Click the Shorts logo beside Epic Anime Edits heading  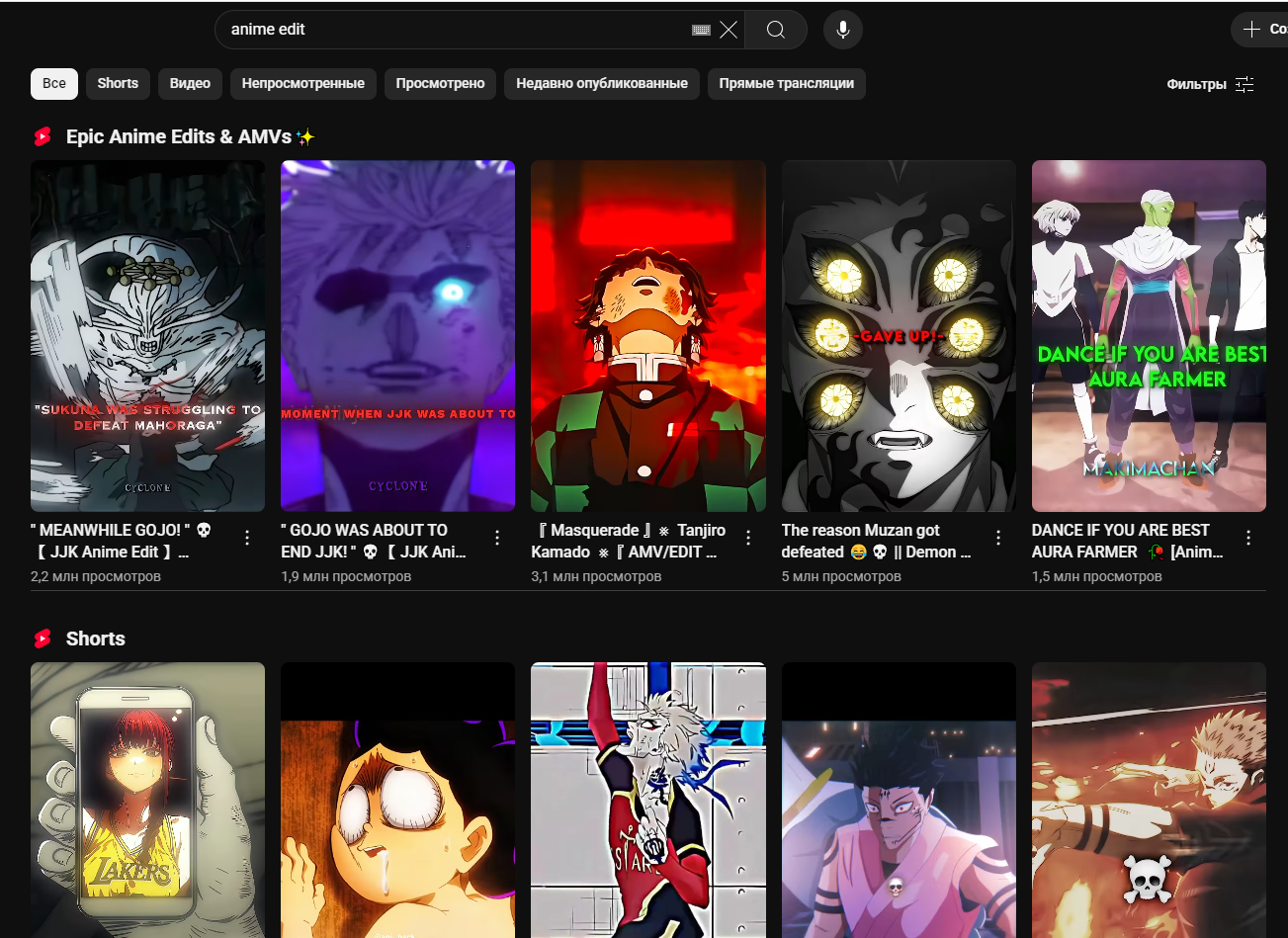[43, 136]
